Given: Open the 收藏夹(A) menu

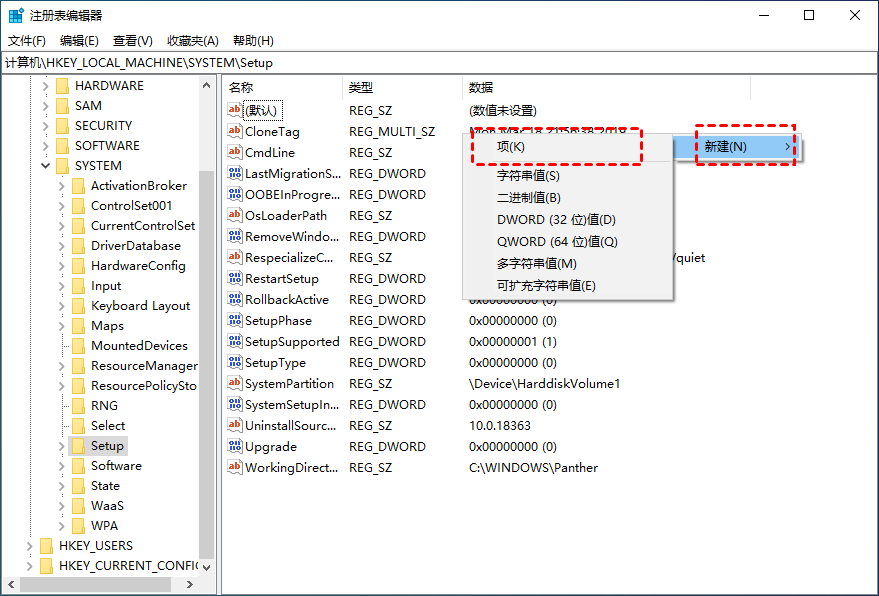Looking at the screenshot, I should coord(193,41).
